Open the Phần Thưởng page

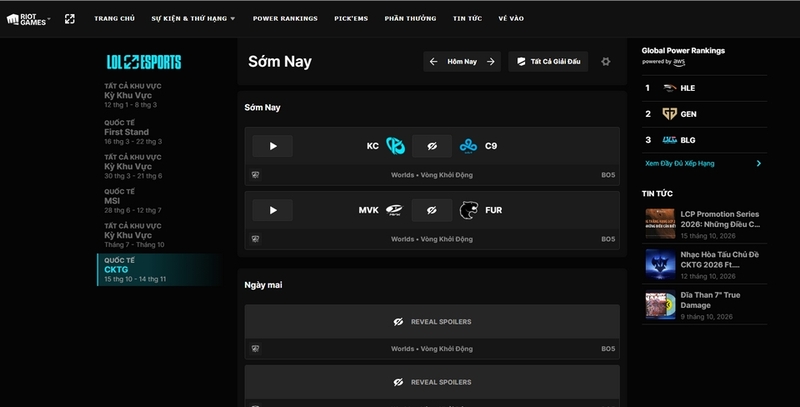[x=410, y=19]
